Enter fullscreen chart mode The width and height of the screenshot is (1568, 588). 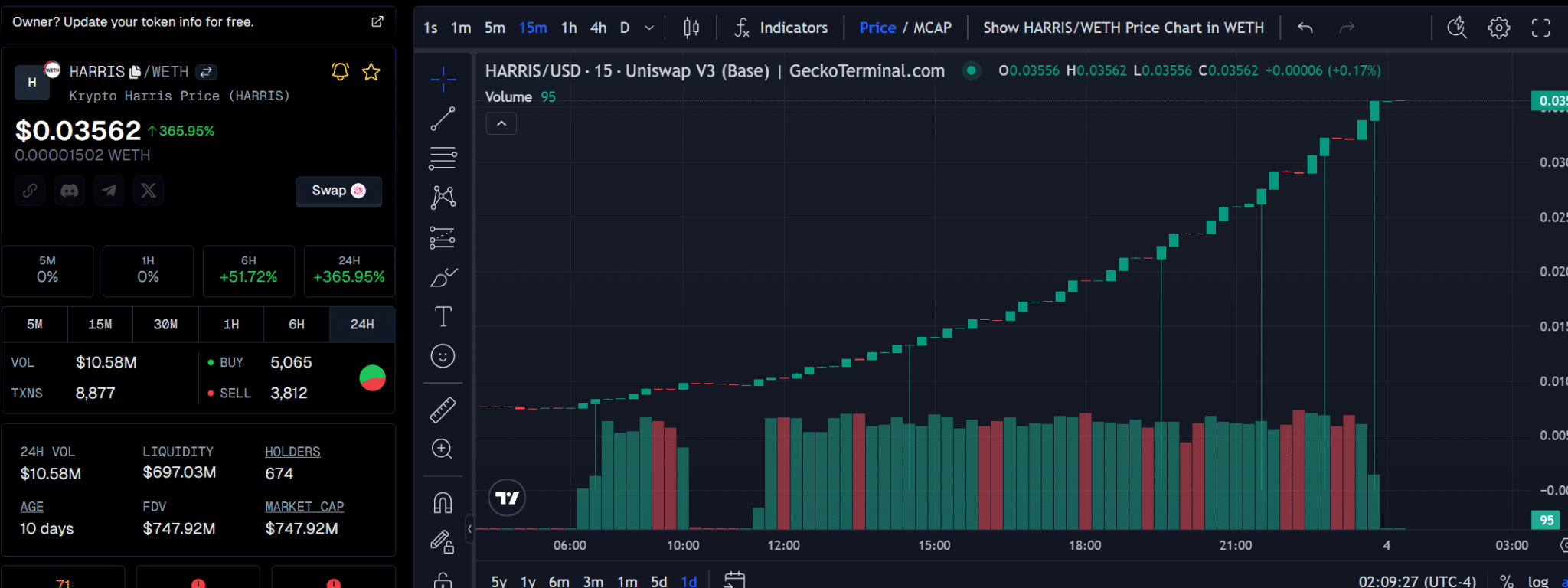[1540, 28]
